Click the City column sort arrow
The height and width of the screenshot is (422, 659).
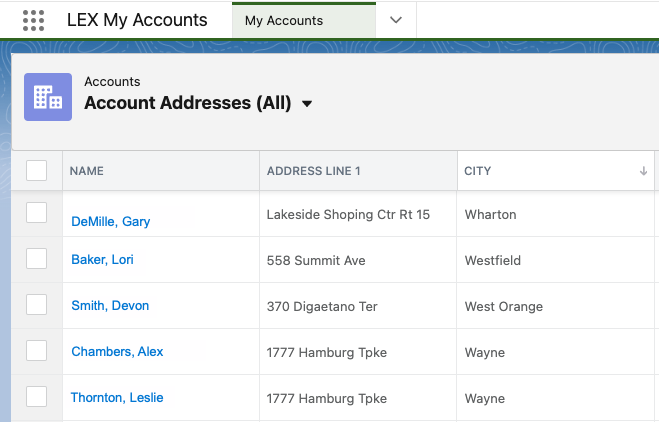pyautogui.click(x=643, y=171)
